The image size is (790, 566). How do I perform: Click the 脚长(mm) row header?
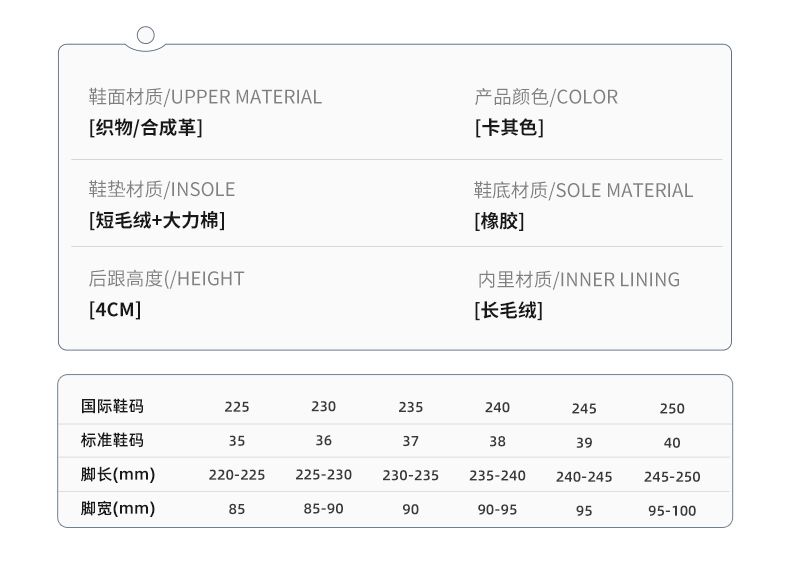tap(118, 474)
